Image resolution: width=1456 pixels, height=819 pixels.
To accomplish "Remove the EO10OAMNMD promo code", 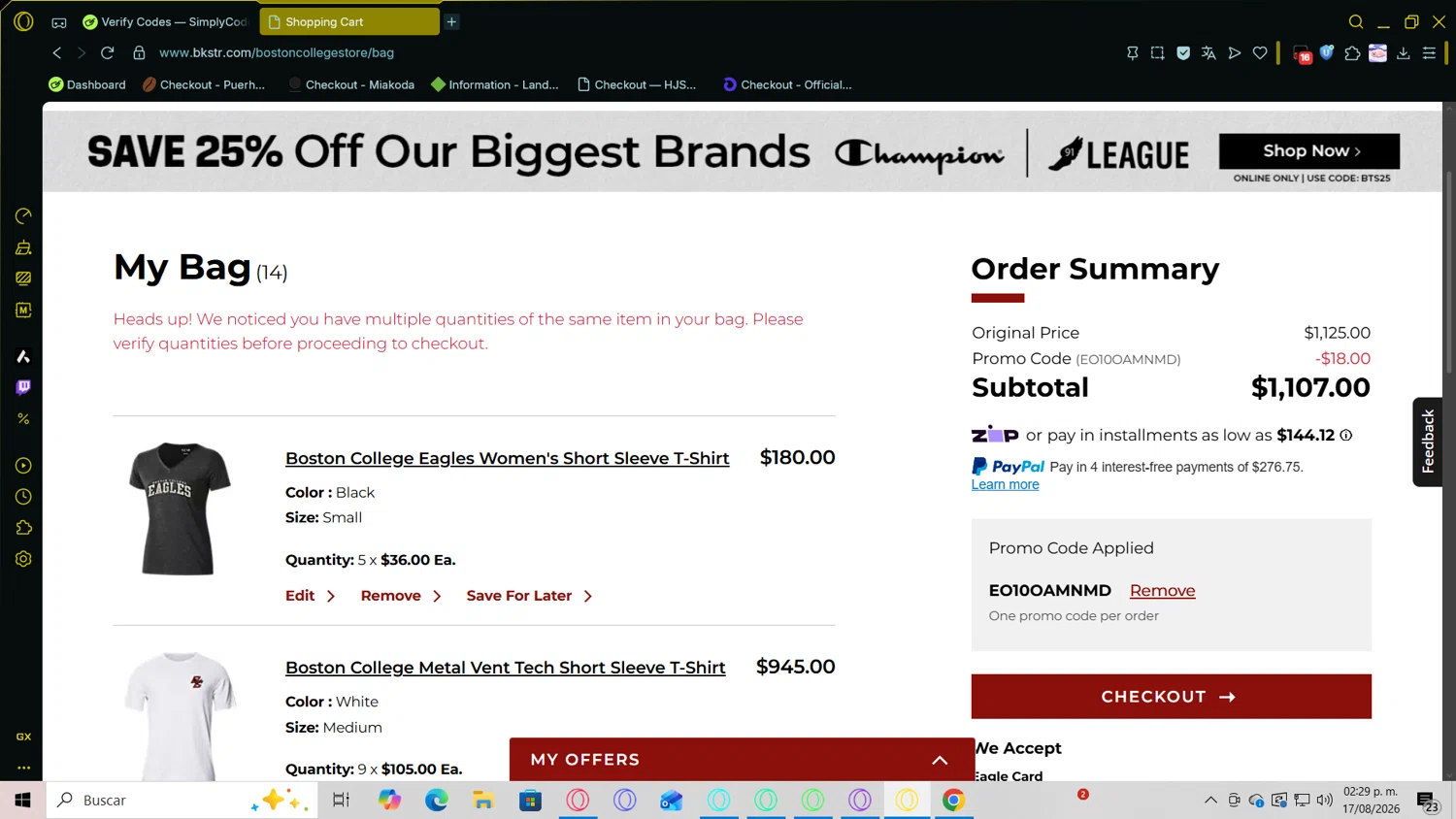I will tap(1162, 590).
